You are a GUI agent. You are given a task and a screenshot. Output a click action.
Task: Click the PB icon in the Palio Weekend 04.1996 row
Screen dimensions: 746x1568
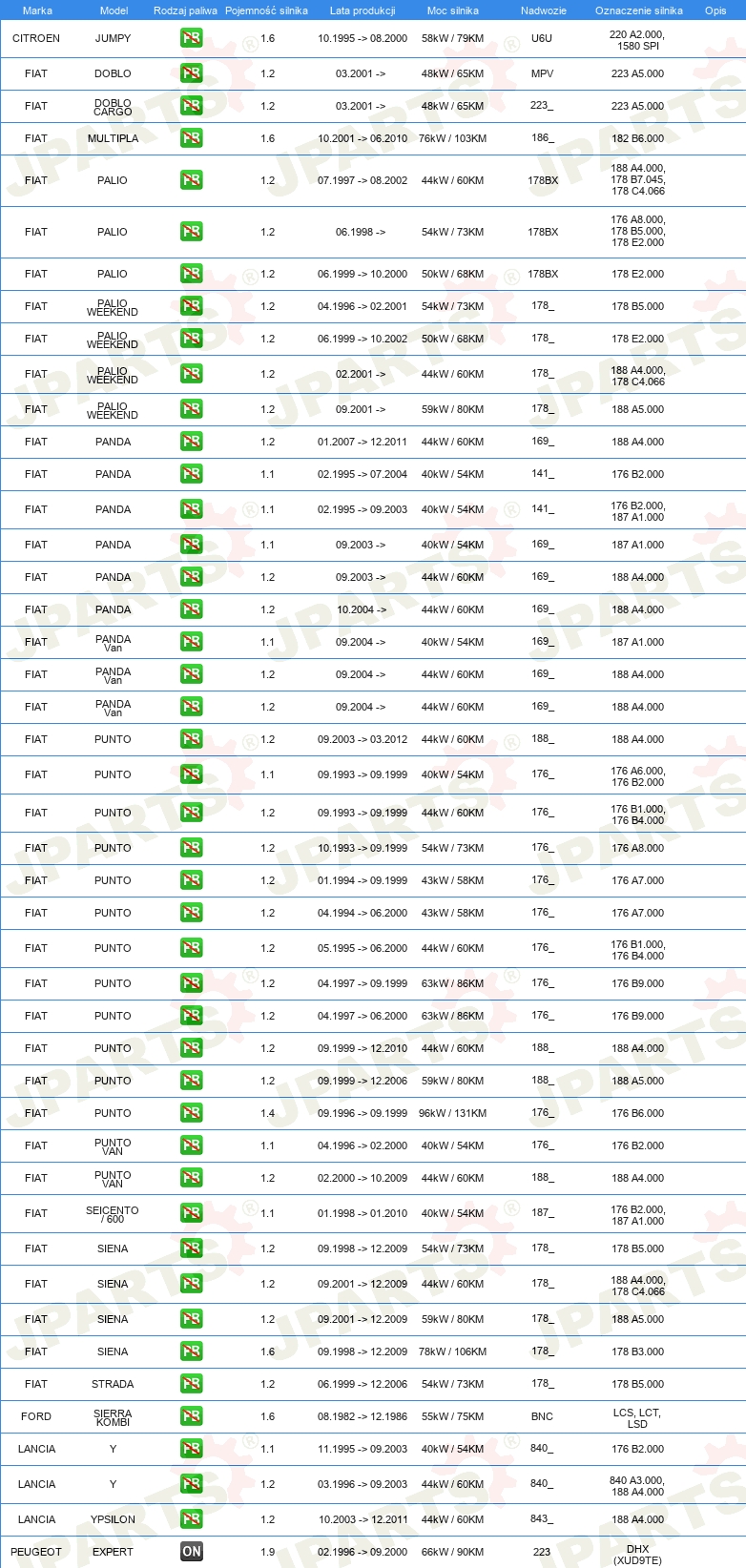[x=192, y=306]
